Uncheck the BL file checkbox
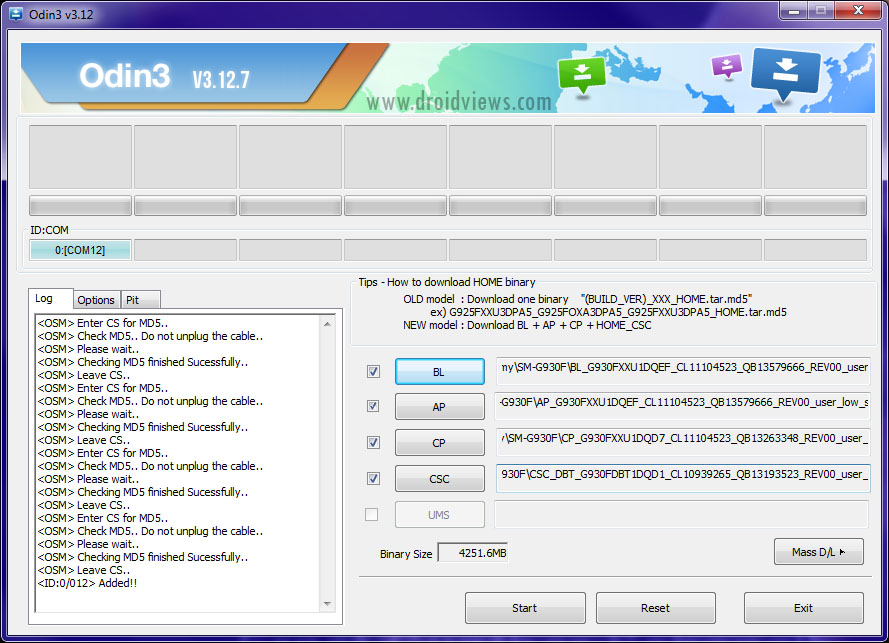Viewport: 889px width, 643px height. [x=373, y=372]
